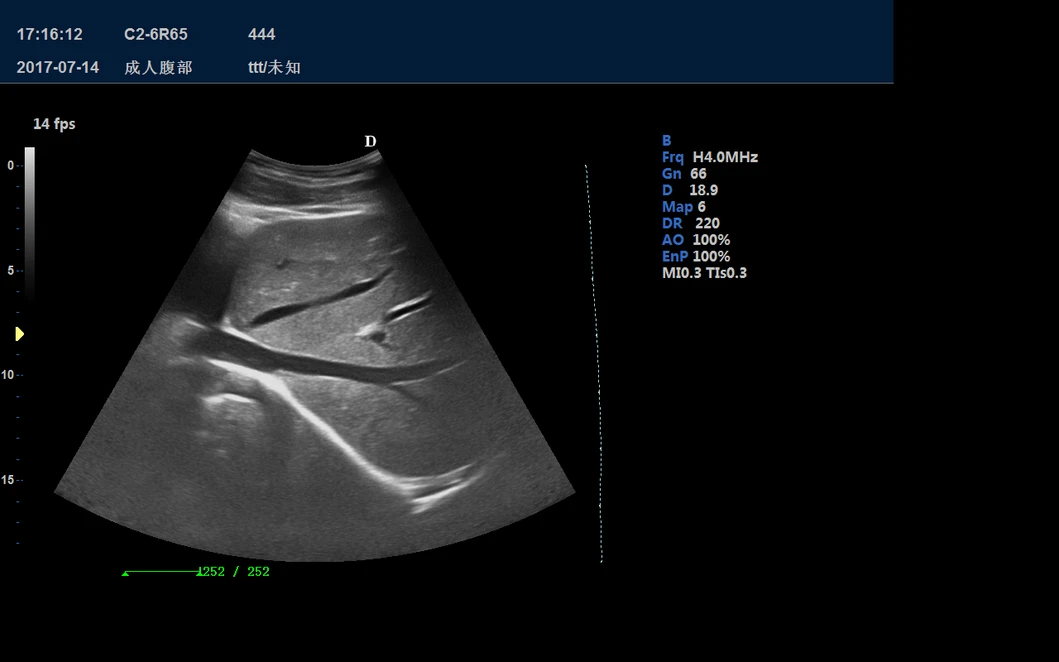The height and width of the screenshot is (662, 1059).
Task: Select the B-mode label in parameter panel
Action: [665, 140]
